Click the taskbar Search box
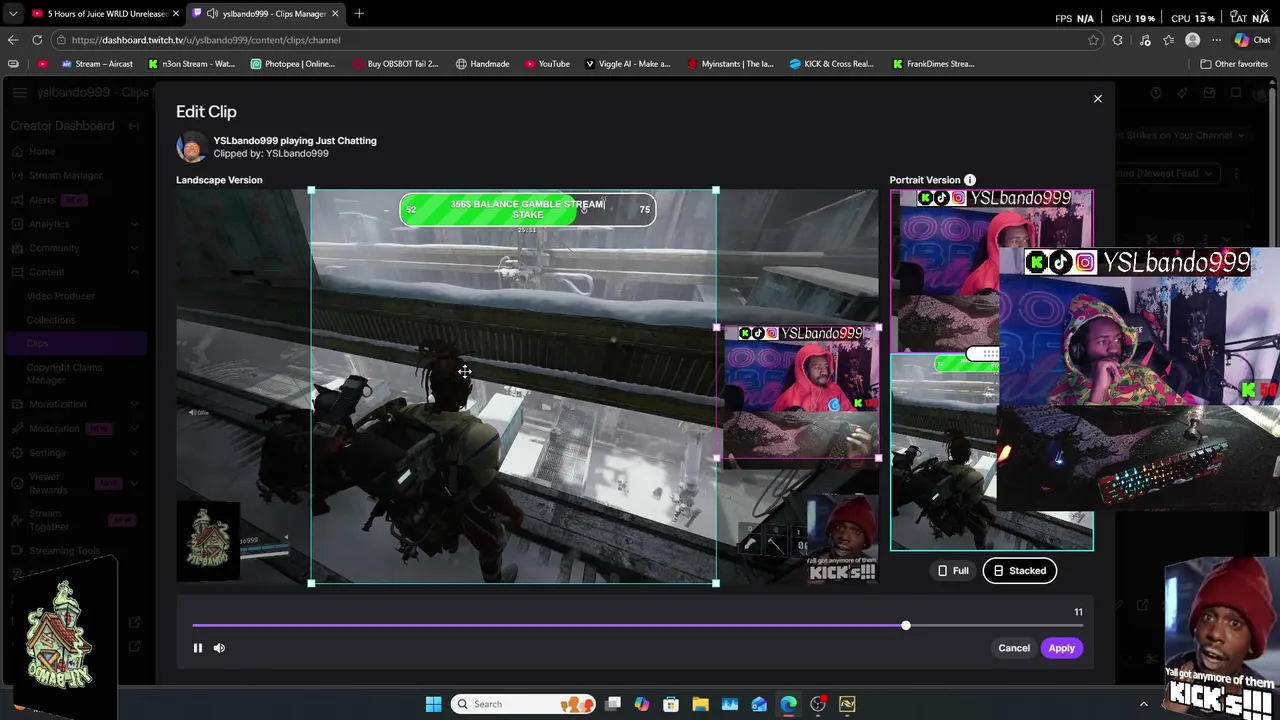The width and height of the screenshot is (1280, 720). 525,704
